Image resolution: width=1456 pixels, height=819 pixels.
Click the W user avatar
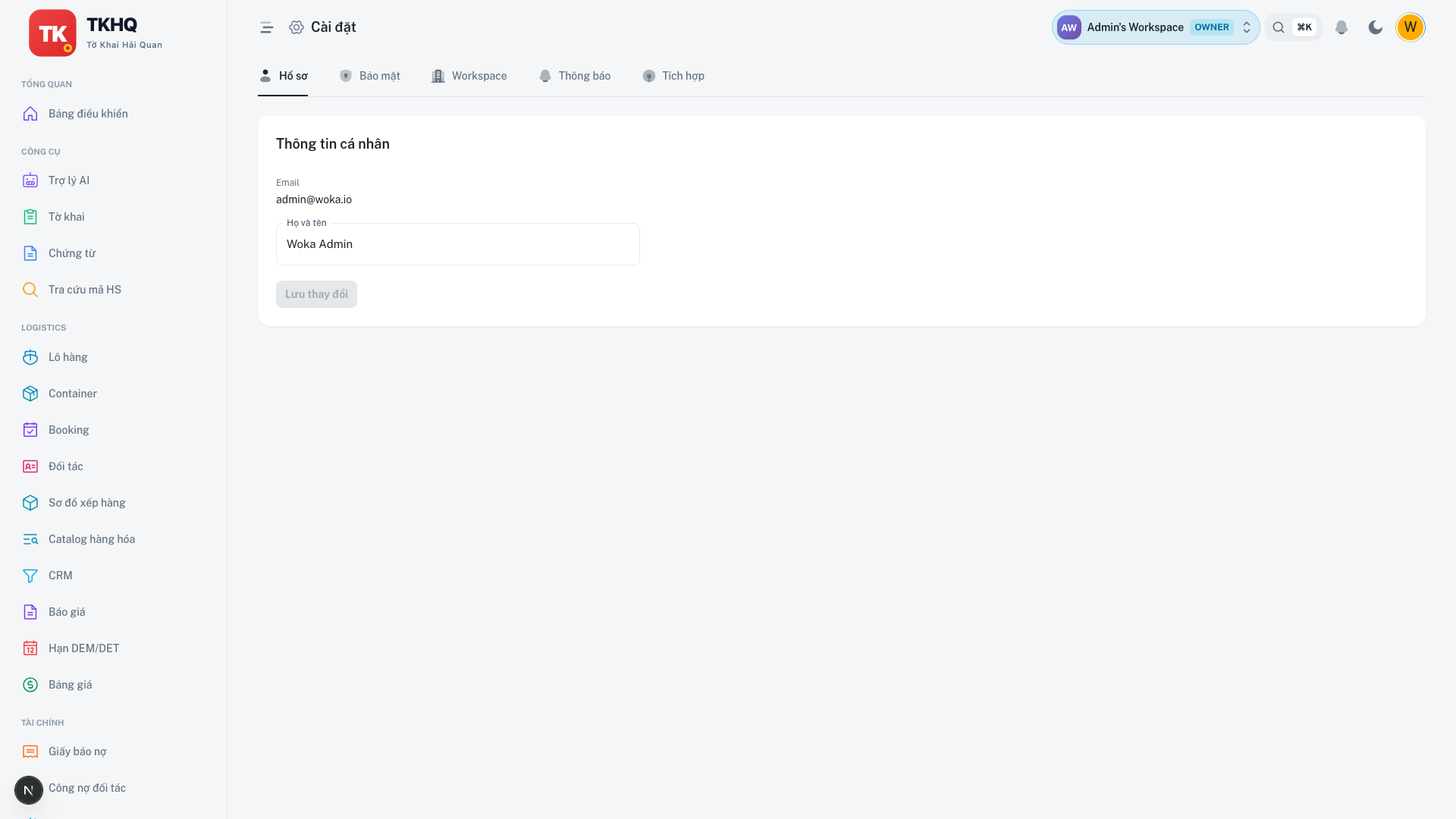pos(1410,27)
